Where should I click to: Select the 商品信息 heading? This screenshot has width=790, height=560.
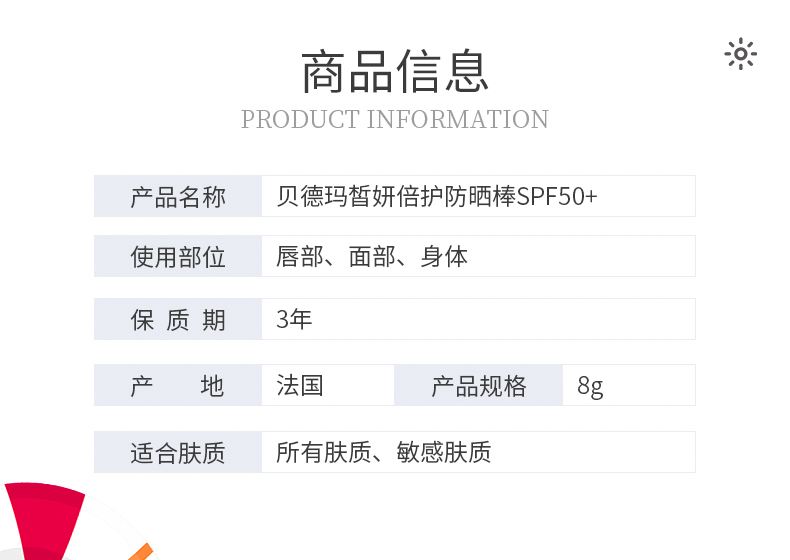[x=394, y=72]
